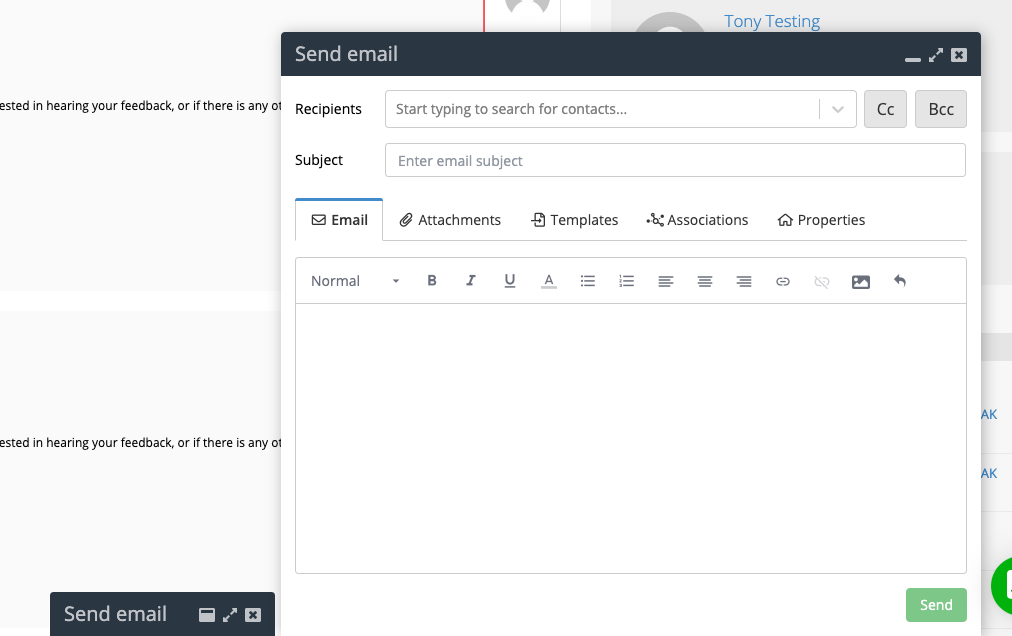Send the email

[936, 604]
